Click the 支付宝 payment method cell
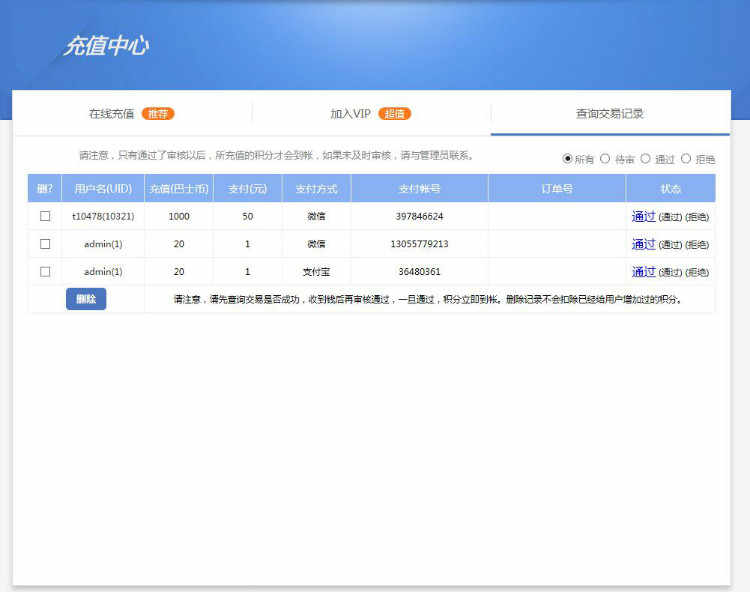 coord(317,272)
